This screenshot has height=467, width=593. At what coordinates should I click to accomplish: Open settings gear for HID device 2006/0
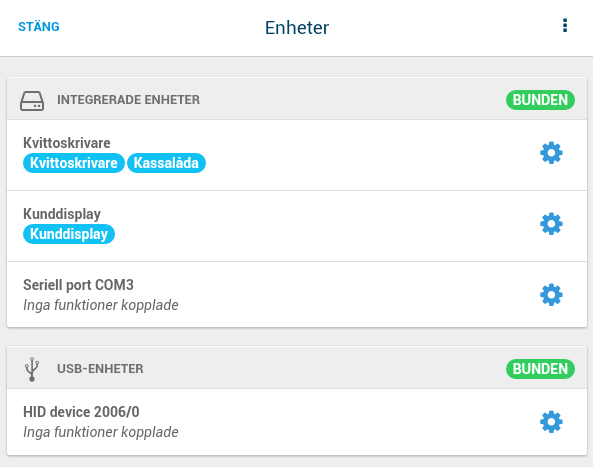[x=551, y=422]
